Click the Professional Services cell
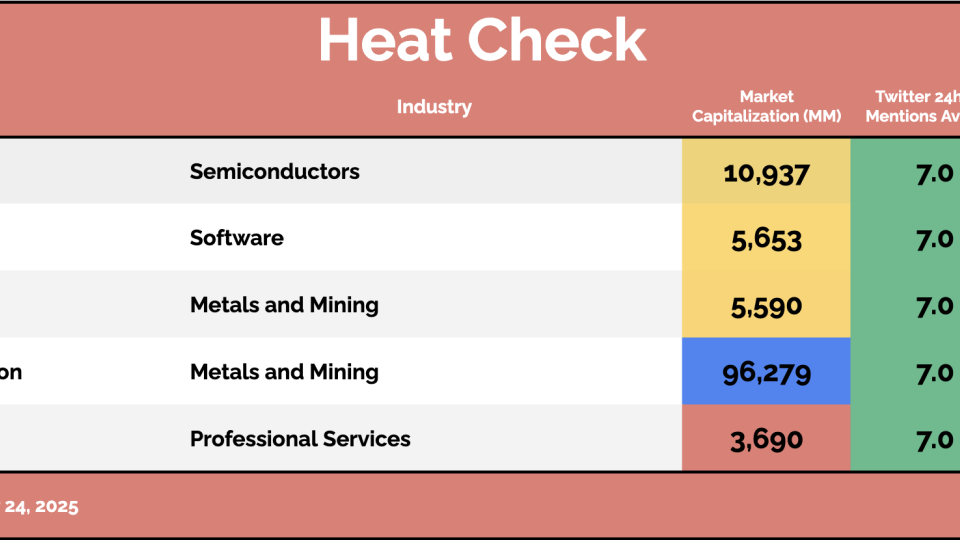 click(300, 439)
